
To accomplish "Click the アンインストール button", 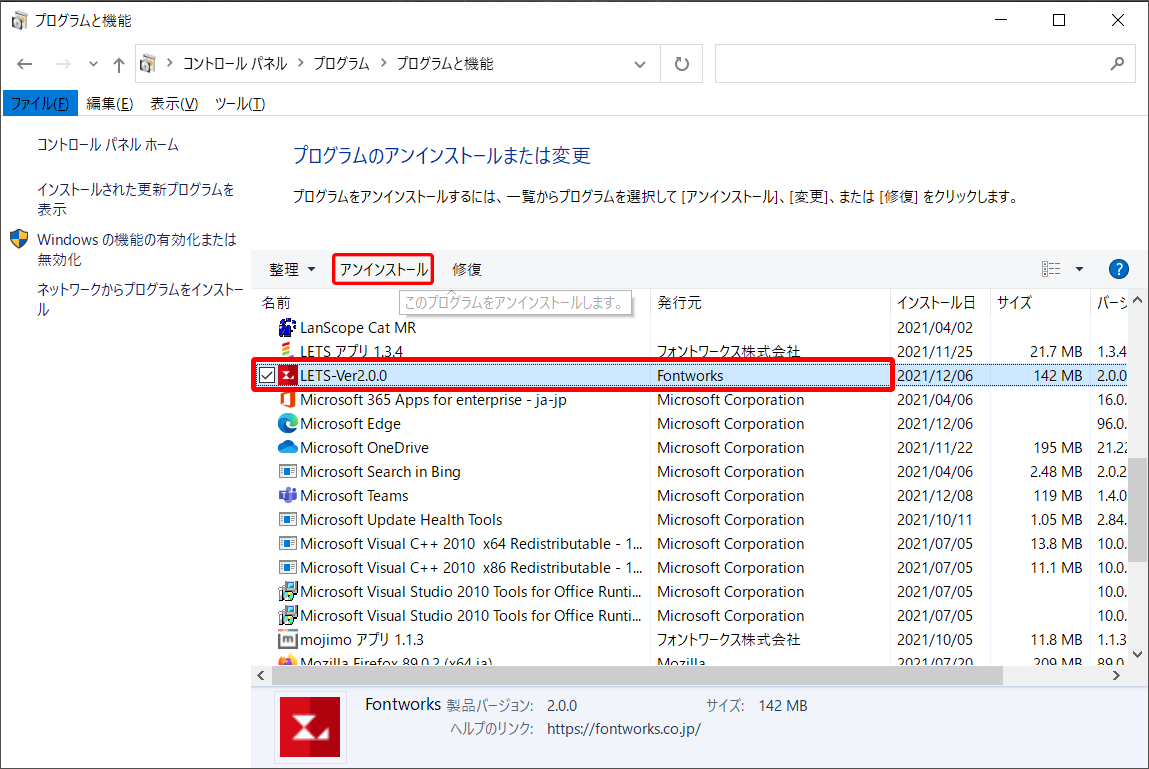I will pyautogui.click(x=383, y=269).
